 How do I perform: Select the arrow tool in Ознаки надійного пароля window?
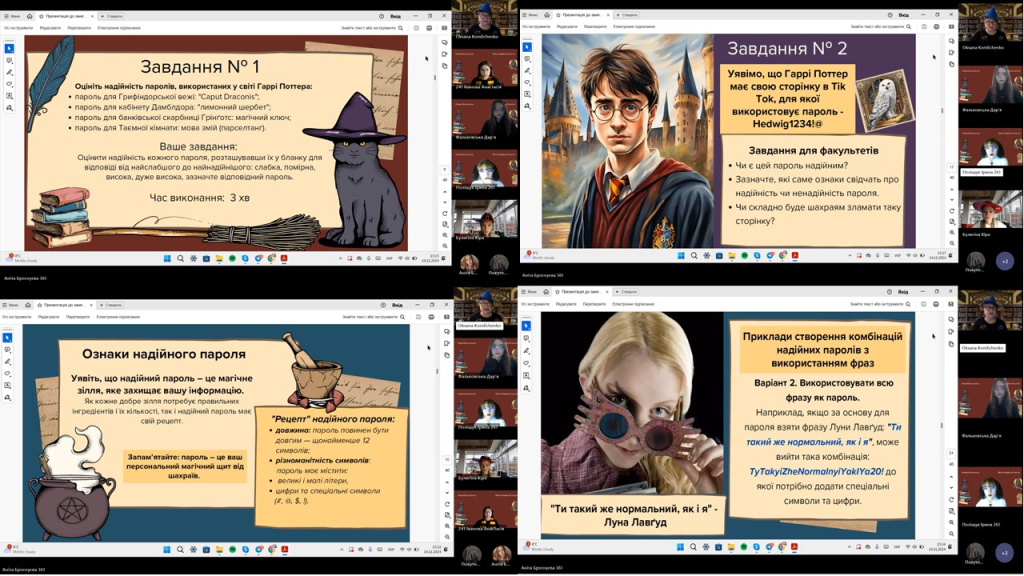7,338
